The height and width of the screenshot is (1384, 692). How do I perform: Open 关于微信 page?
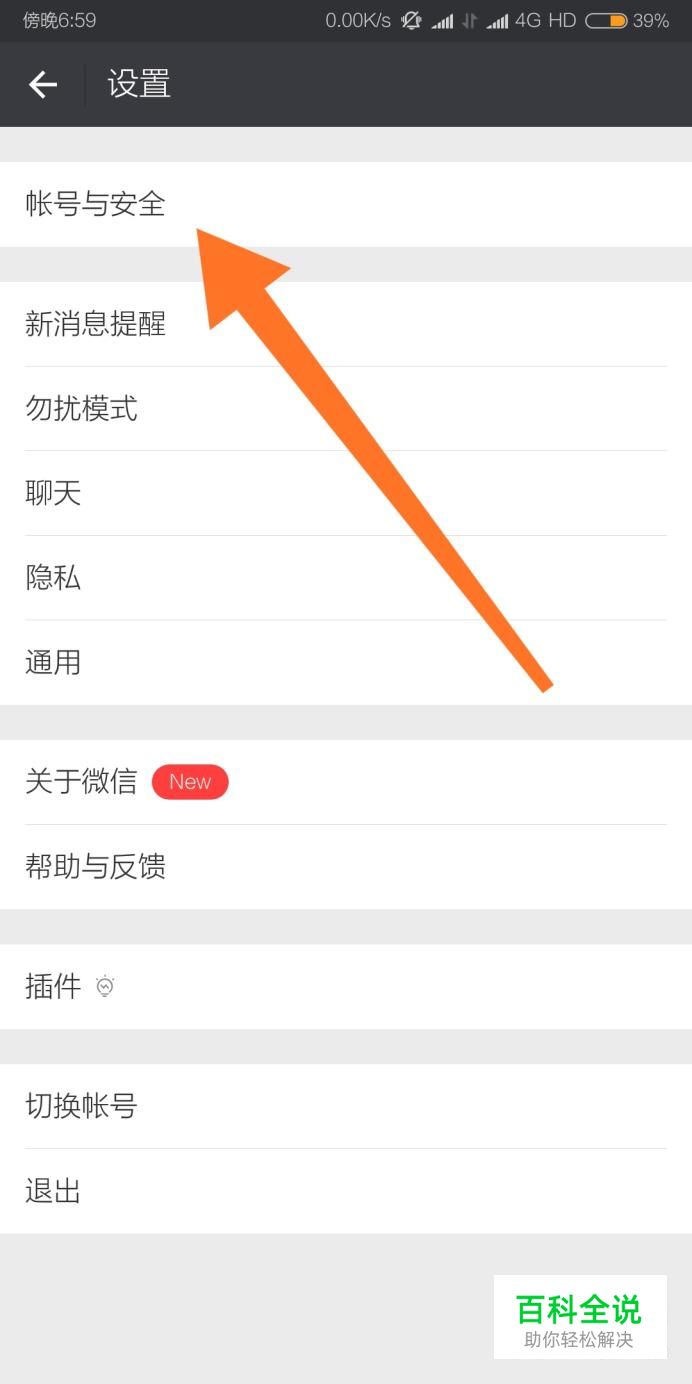pyautogui.click(x=346, y=782)
